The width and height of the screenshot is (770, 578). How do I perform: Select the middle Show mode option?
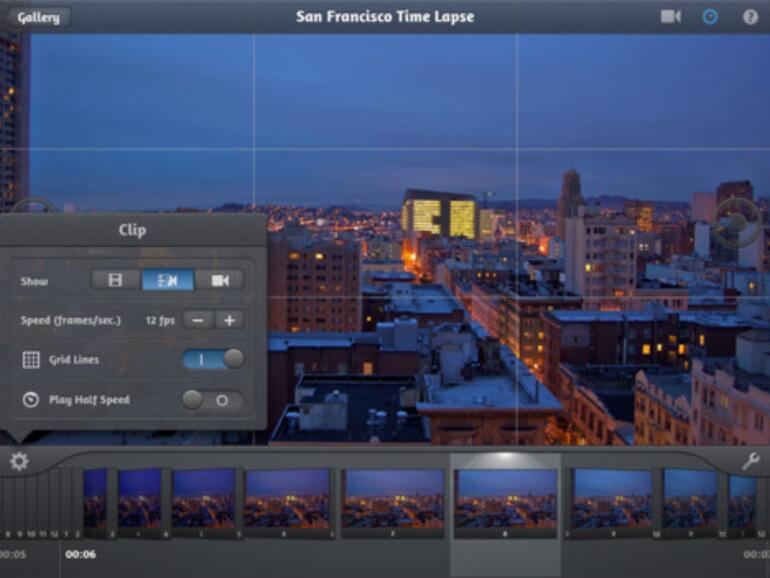[x=168, y=280]
